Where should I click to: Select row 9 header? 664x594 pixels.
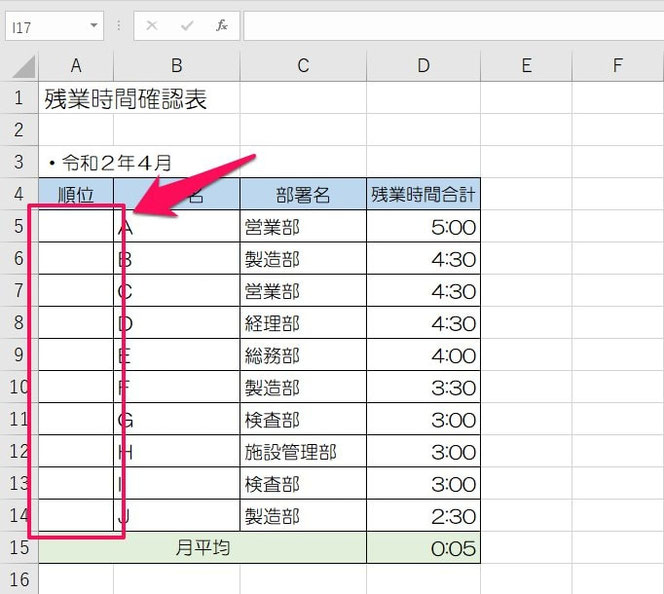pyautogui.click(x=19, y=354)
